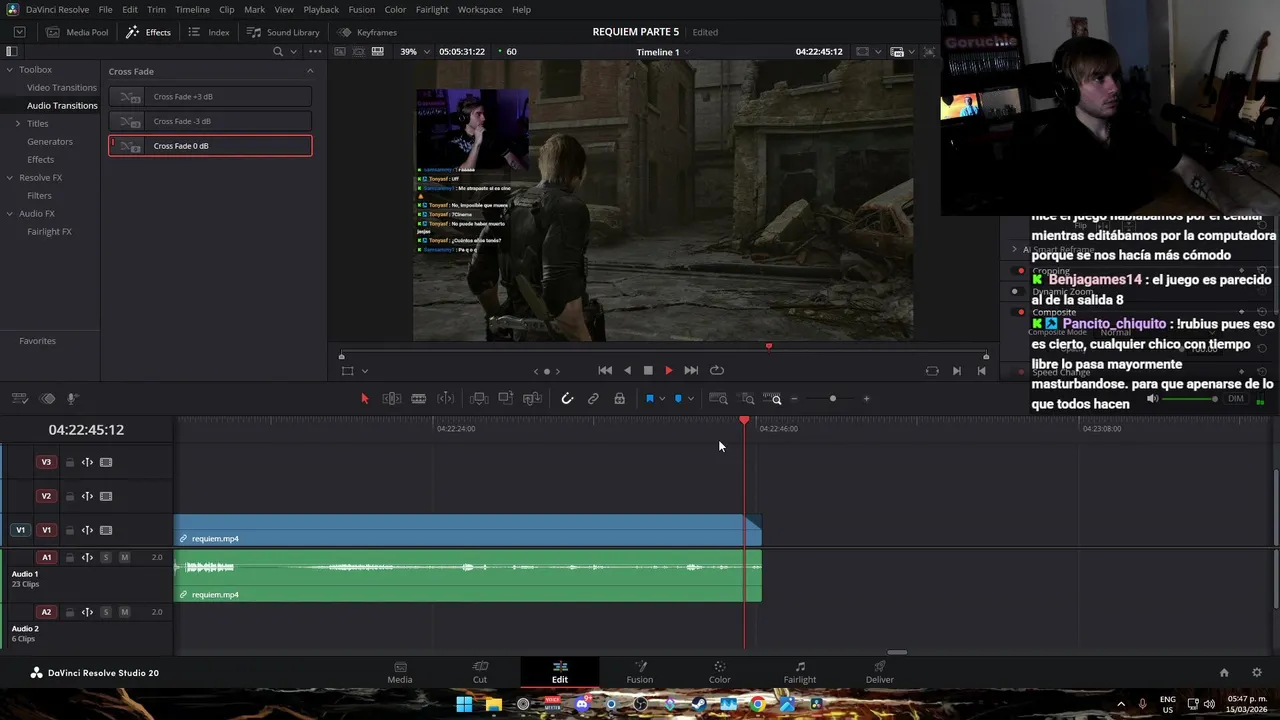Click the Overwrite Clip tool icon
This screenshot has height=720, width=1280.
tap(506, 399)
